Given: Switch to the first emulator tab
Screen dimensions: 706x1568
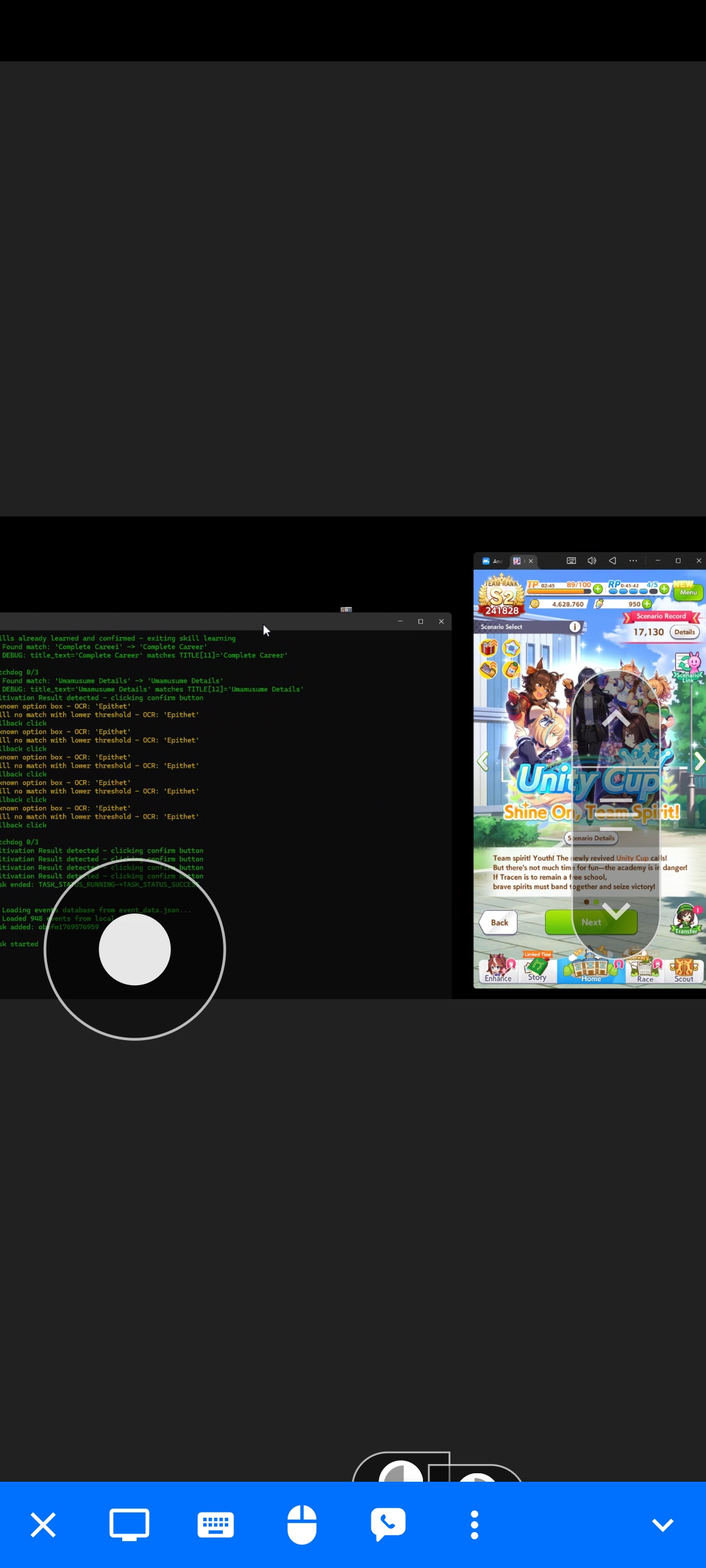Looking at the screenshot, I should coord(492,561).
